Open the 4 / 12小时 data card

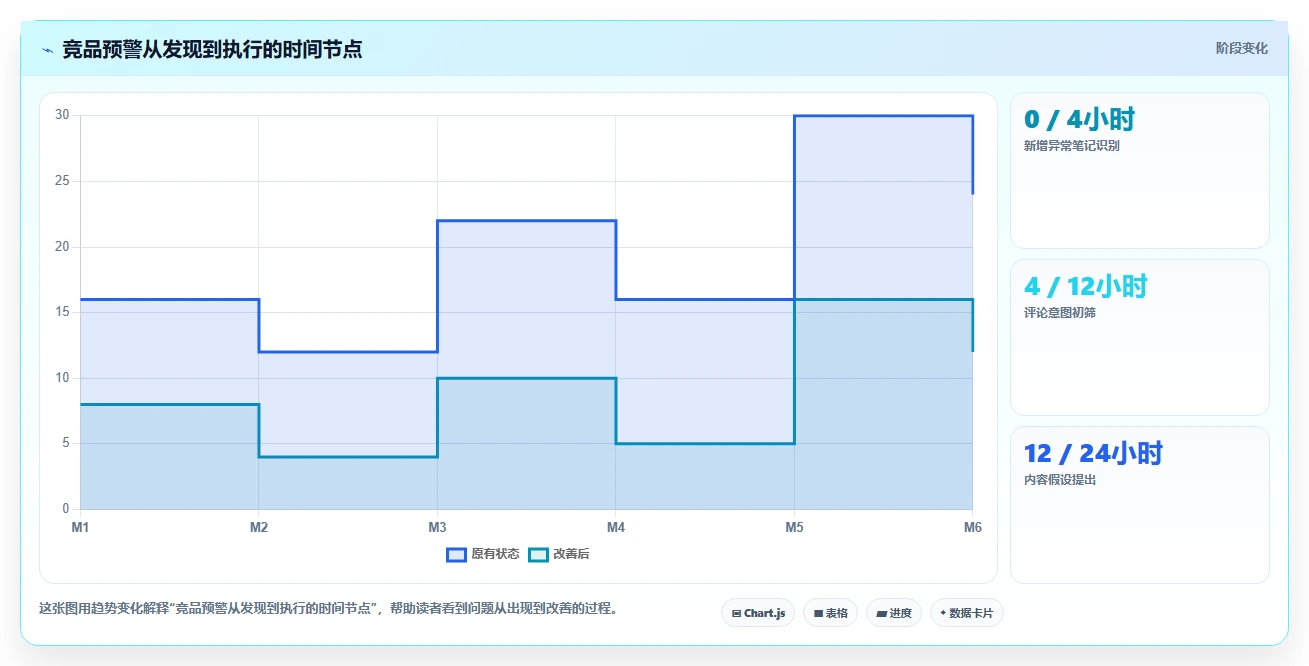(x=1140, y=337)
